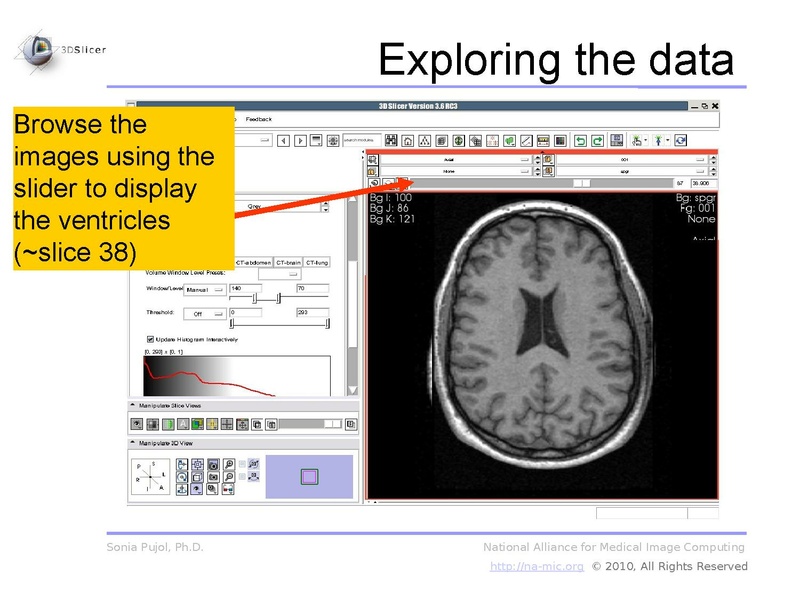800x600 pixels.
Task: Select the CT-brain preset button
Action: click(287, 262)
